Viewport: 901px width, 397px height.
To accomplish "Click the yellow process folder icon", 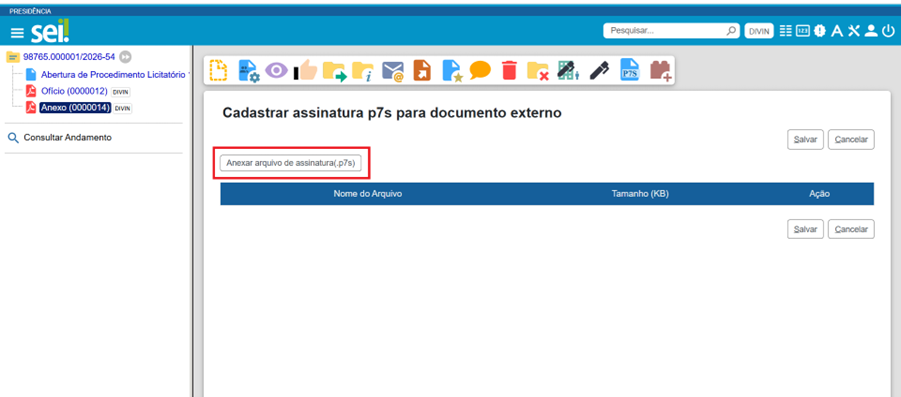I will coord(13,57).
